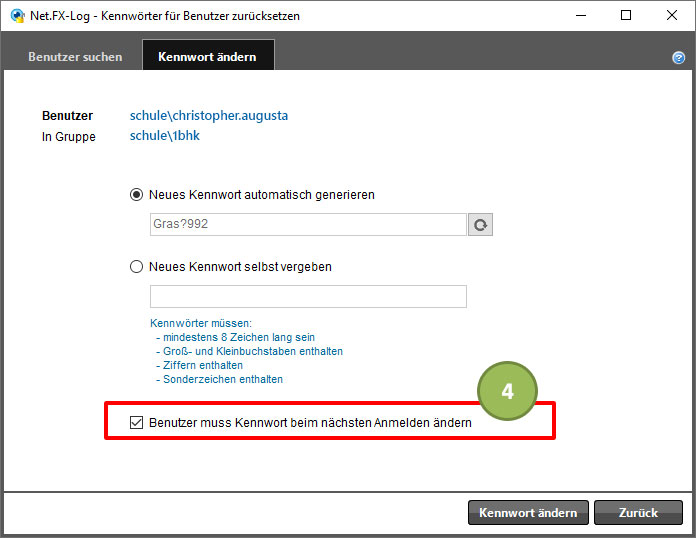Image resolution: width=696 pixels, height=538 pixels.
Task: Maximize the Net.FX-Log window
Action: [626, 16]
